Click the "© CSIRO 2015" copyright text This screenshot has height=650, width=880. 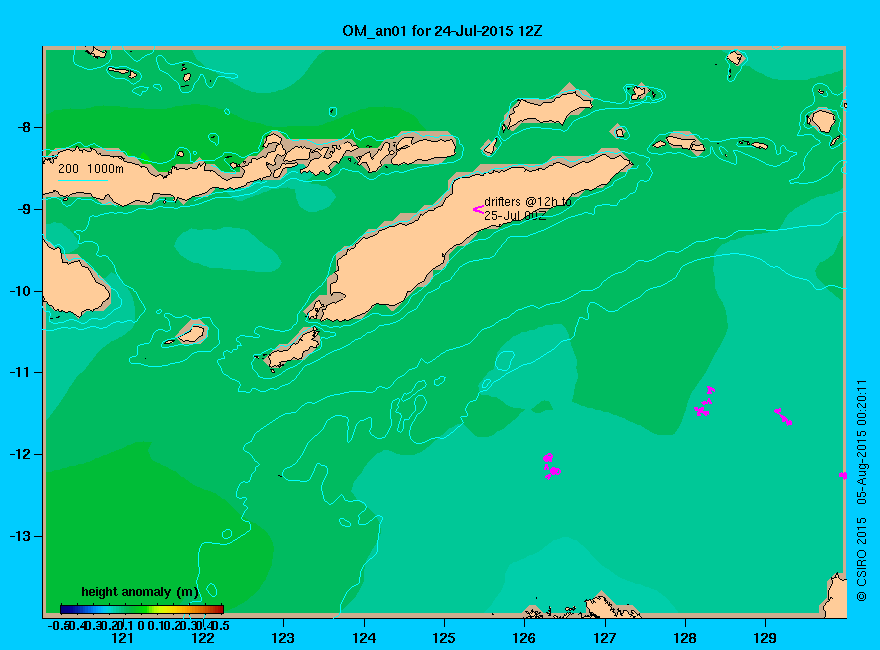click(x=861, y=560)
